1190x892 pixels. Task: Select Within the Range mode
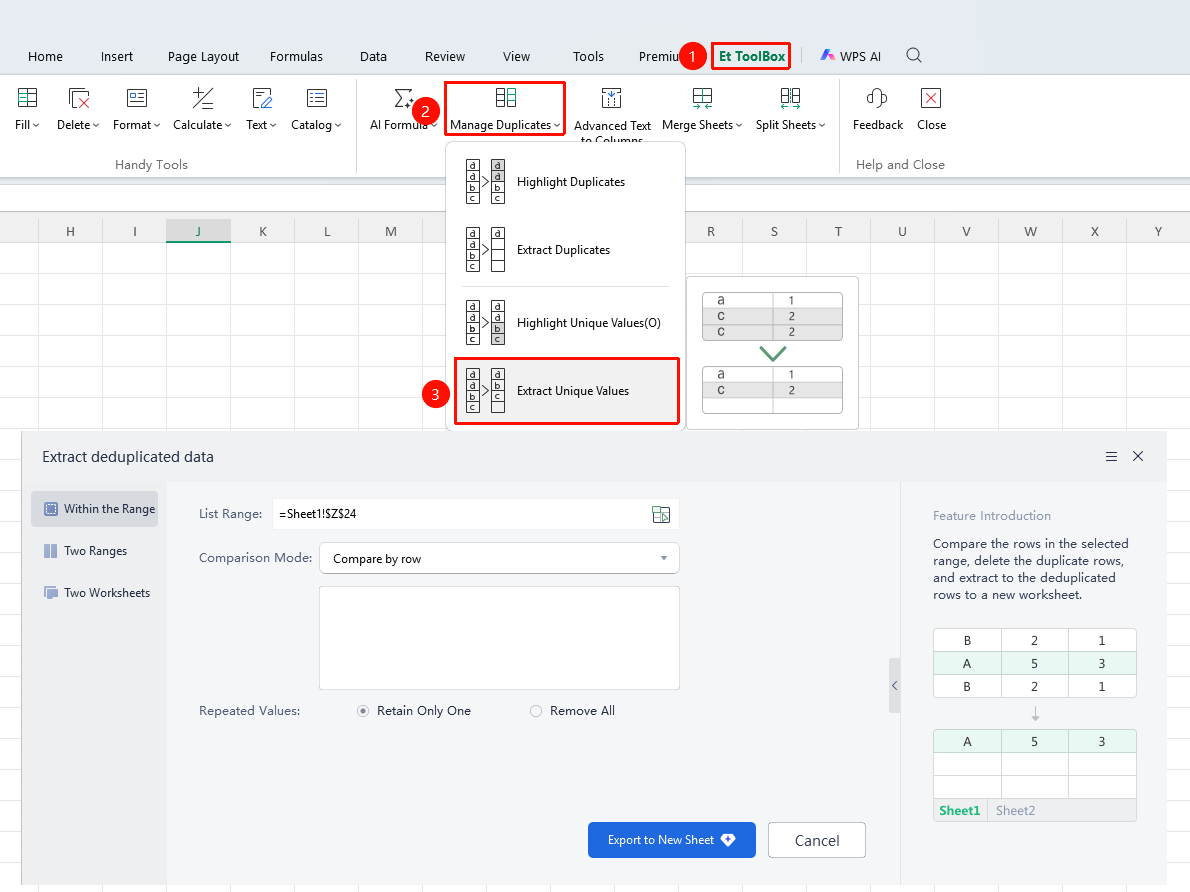[x=95, y=509]
